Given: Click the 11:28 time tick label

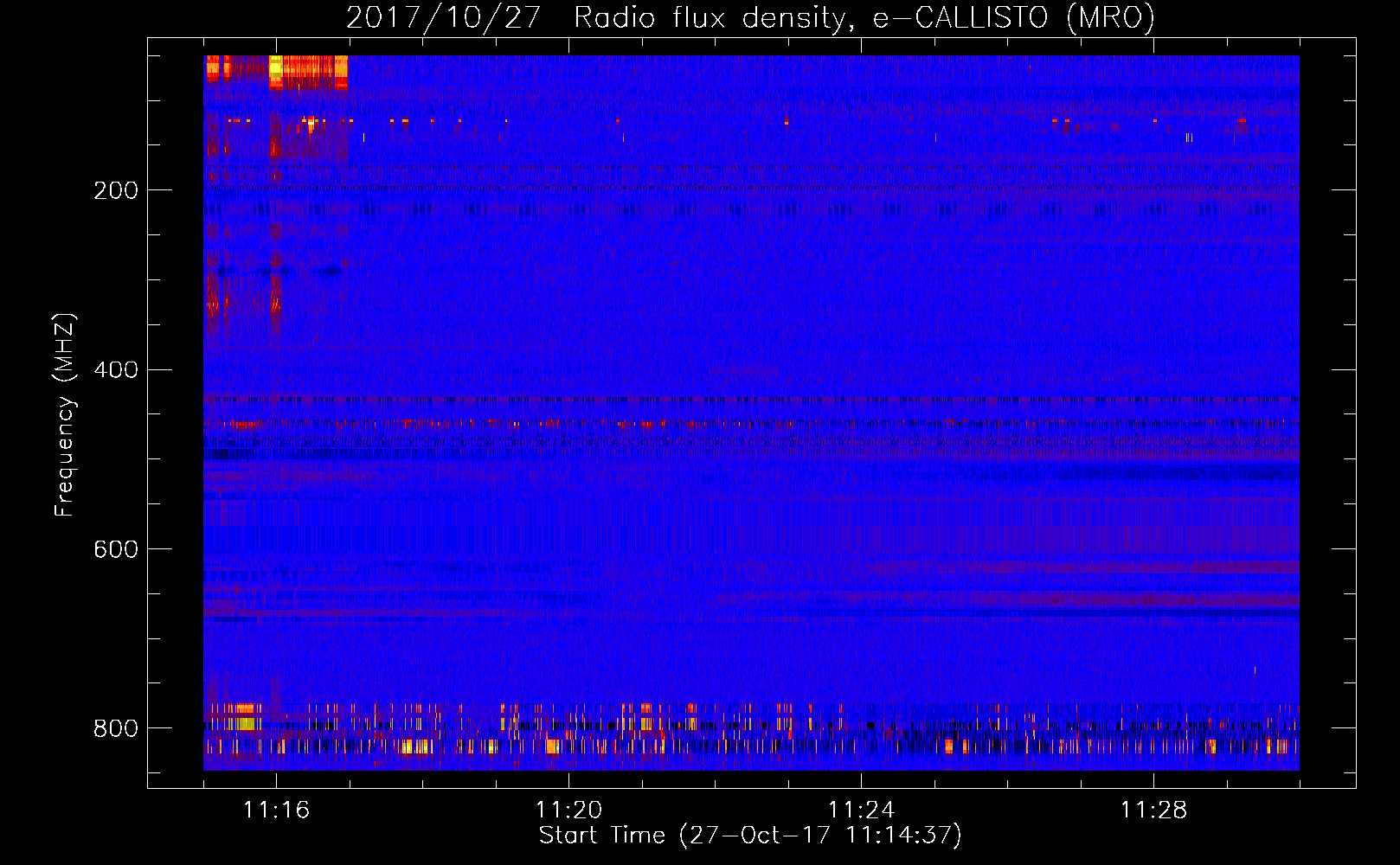Looking at the screenshot, I should pyautogui.click(x=1153, y=810).
